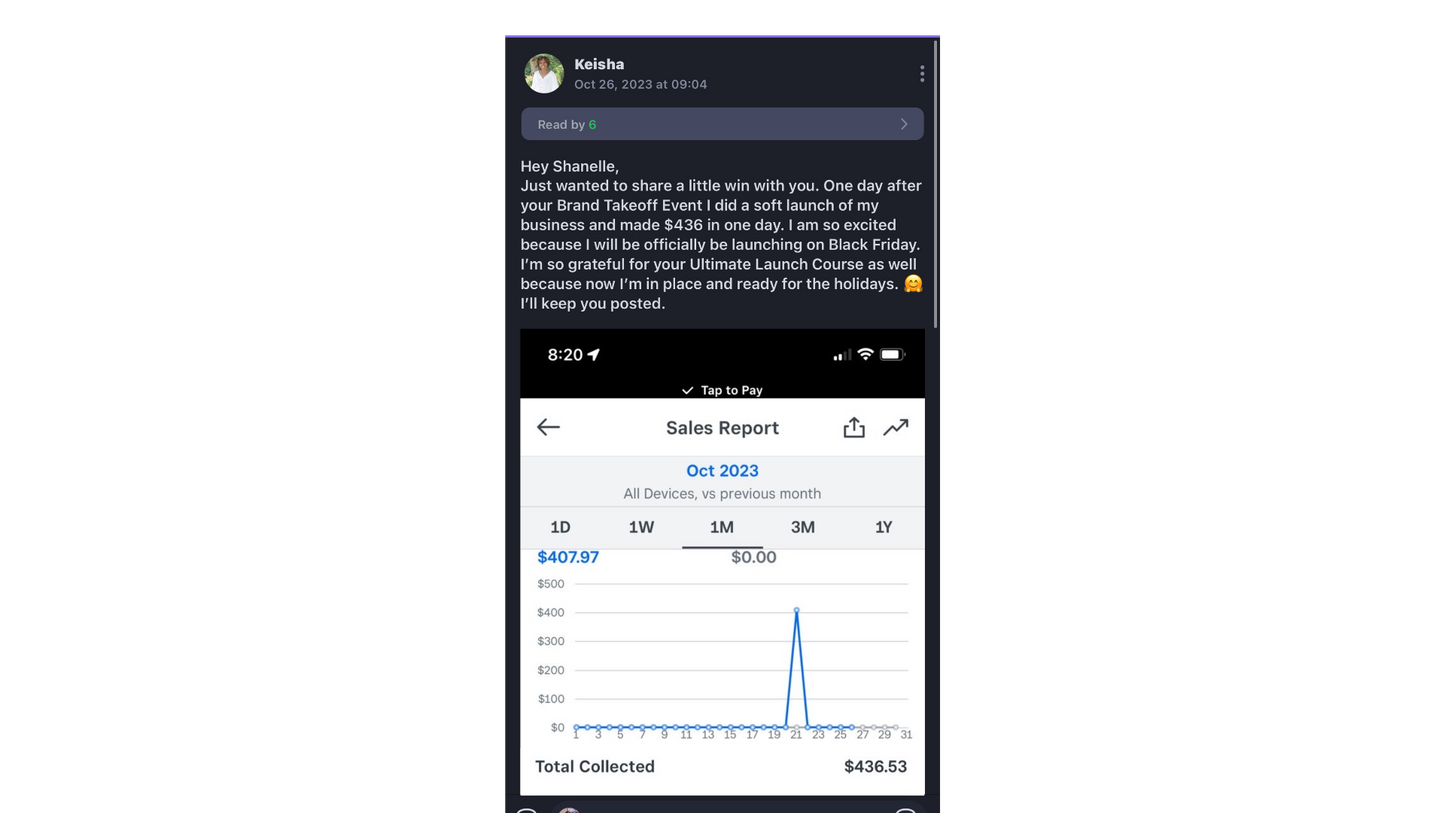Select the 3M range tab

point(803,527)
